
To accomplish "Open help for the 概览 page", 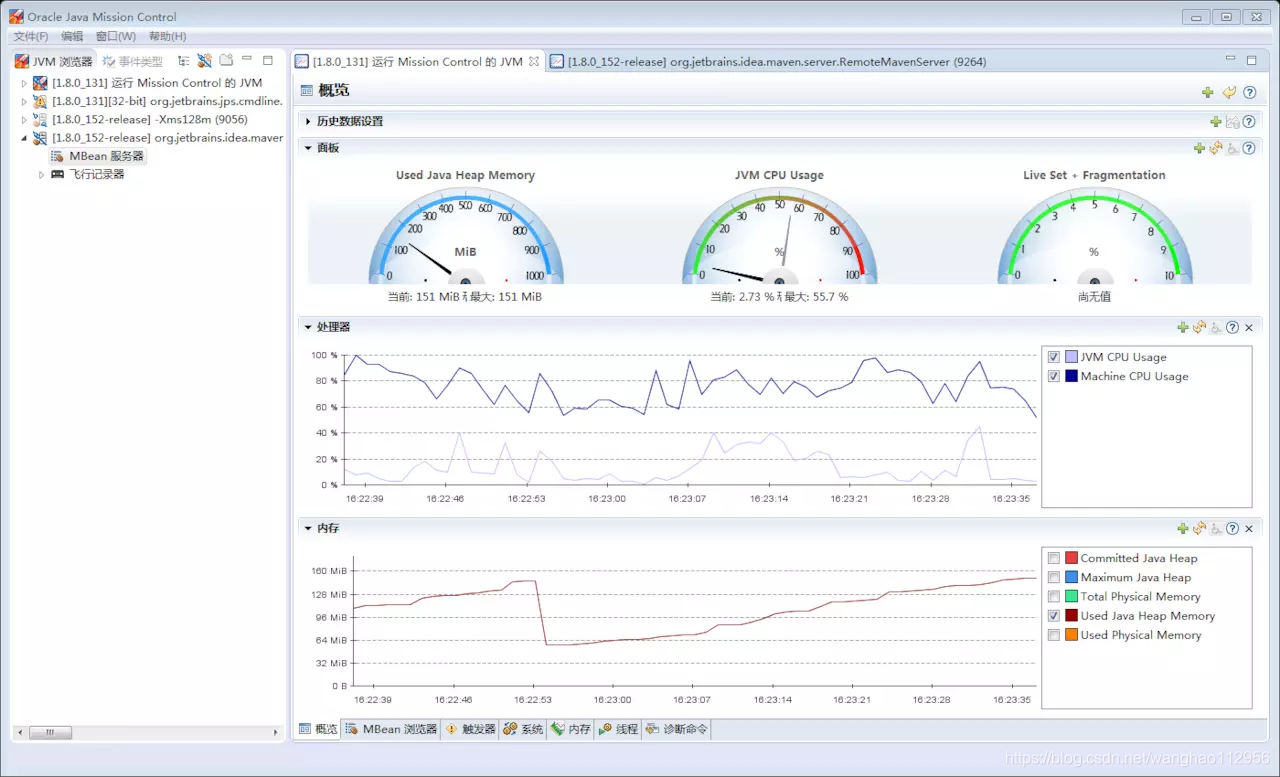I will tap(1250, 92).
